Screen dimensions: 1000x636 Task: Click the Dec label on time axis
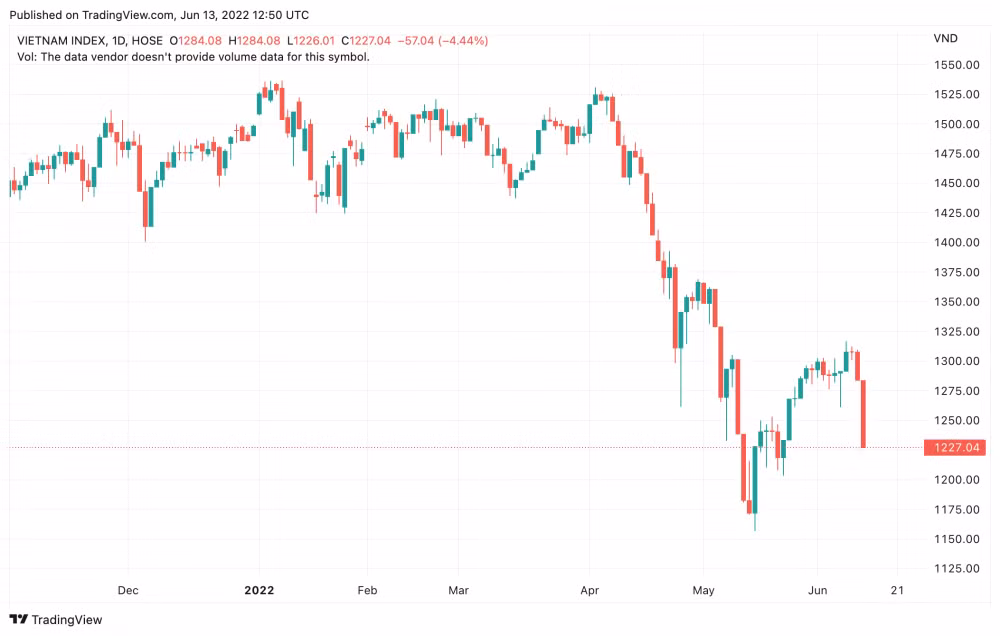[128, 590]
